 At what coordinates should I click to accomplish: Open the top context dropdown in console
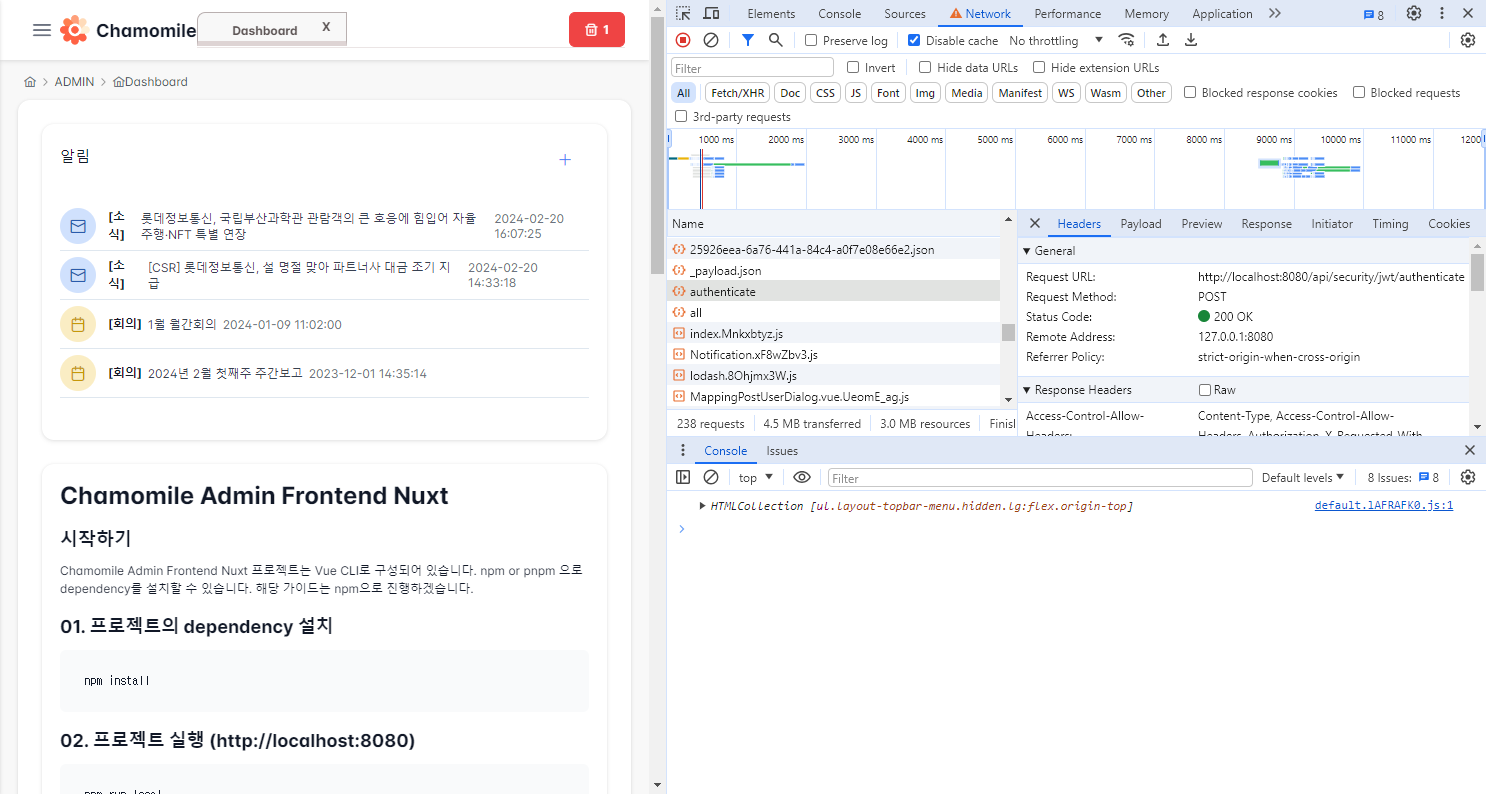(x=756, y=477)
